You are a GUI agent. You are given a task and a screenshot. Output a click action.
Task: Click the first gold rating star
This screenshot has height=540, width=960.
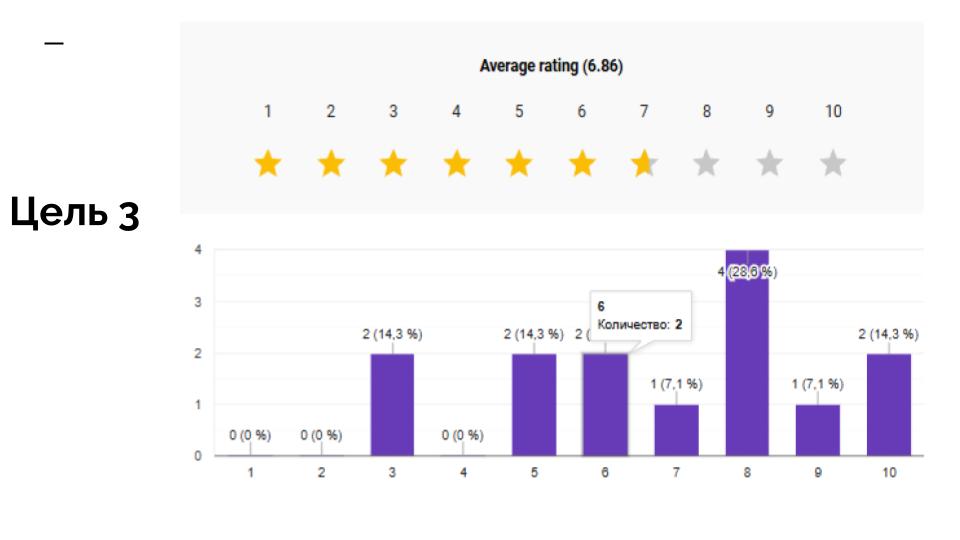[x=268, y=163]
